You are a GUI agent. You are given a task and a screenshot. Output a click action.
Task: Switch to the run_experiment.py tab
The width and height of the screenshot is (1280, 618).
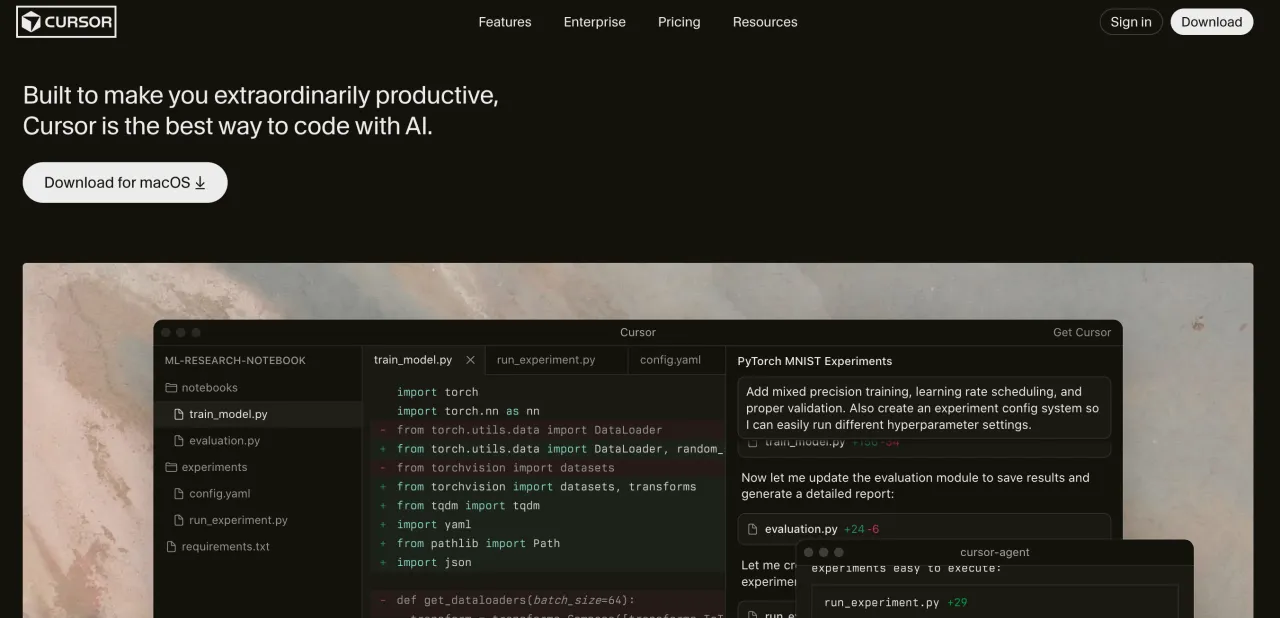coord(546,360)
